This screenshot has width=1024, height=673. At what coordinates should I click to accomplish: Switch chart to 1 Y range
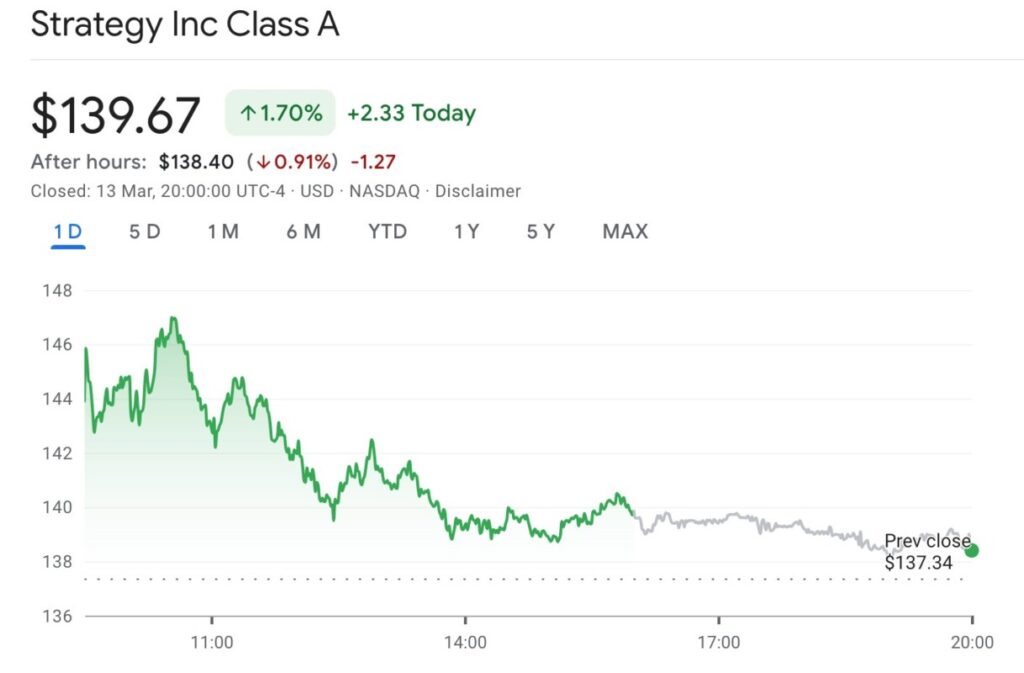[466, 232]
